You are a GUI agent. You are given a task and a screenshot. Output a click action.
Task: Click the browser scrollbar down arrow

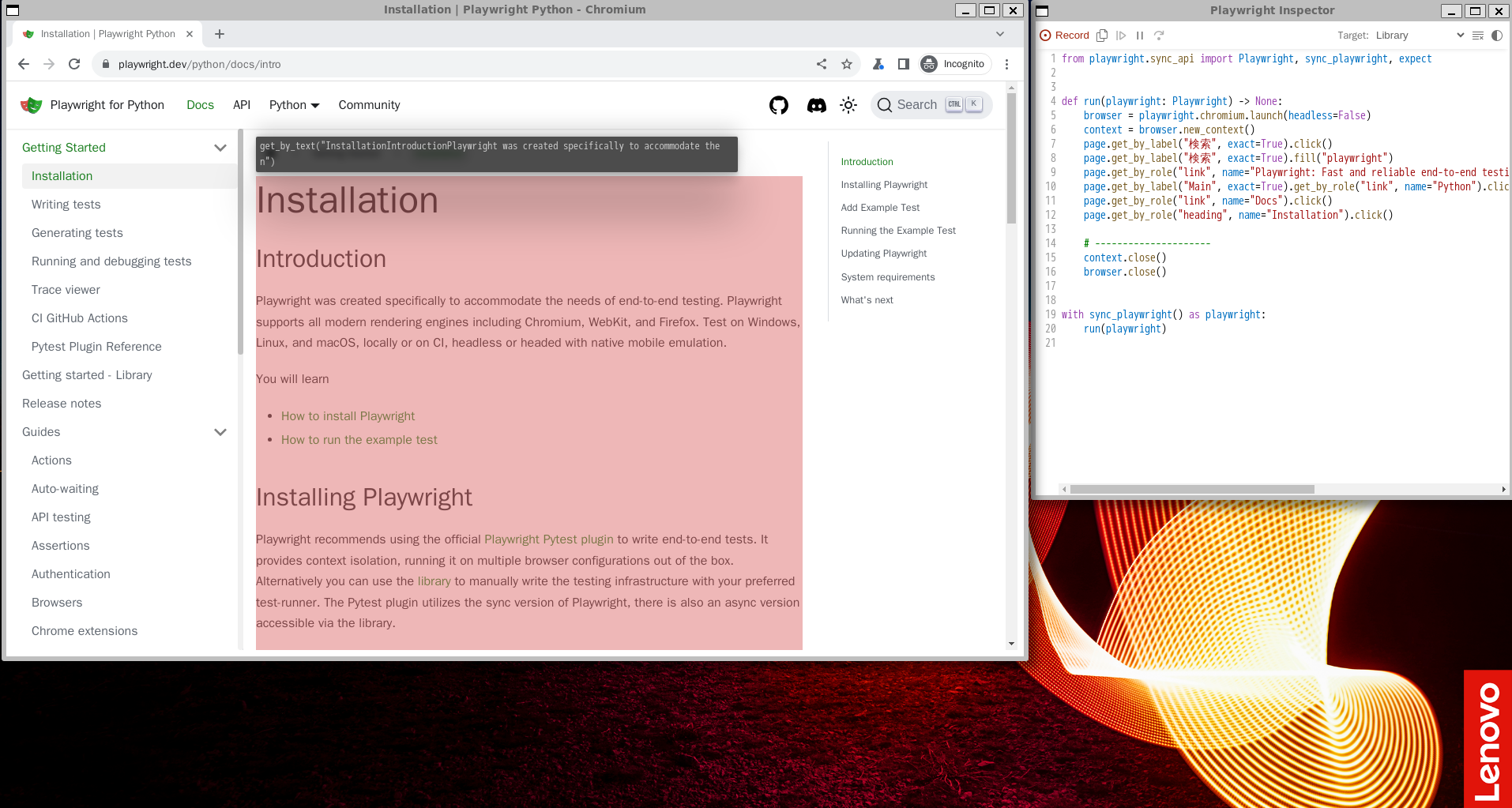[x=1011, y=644]
